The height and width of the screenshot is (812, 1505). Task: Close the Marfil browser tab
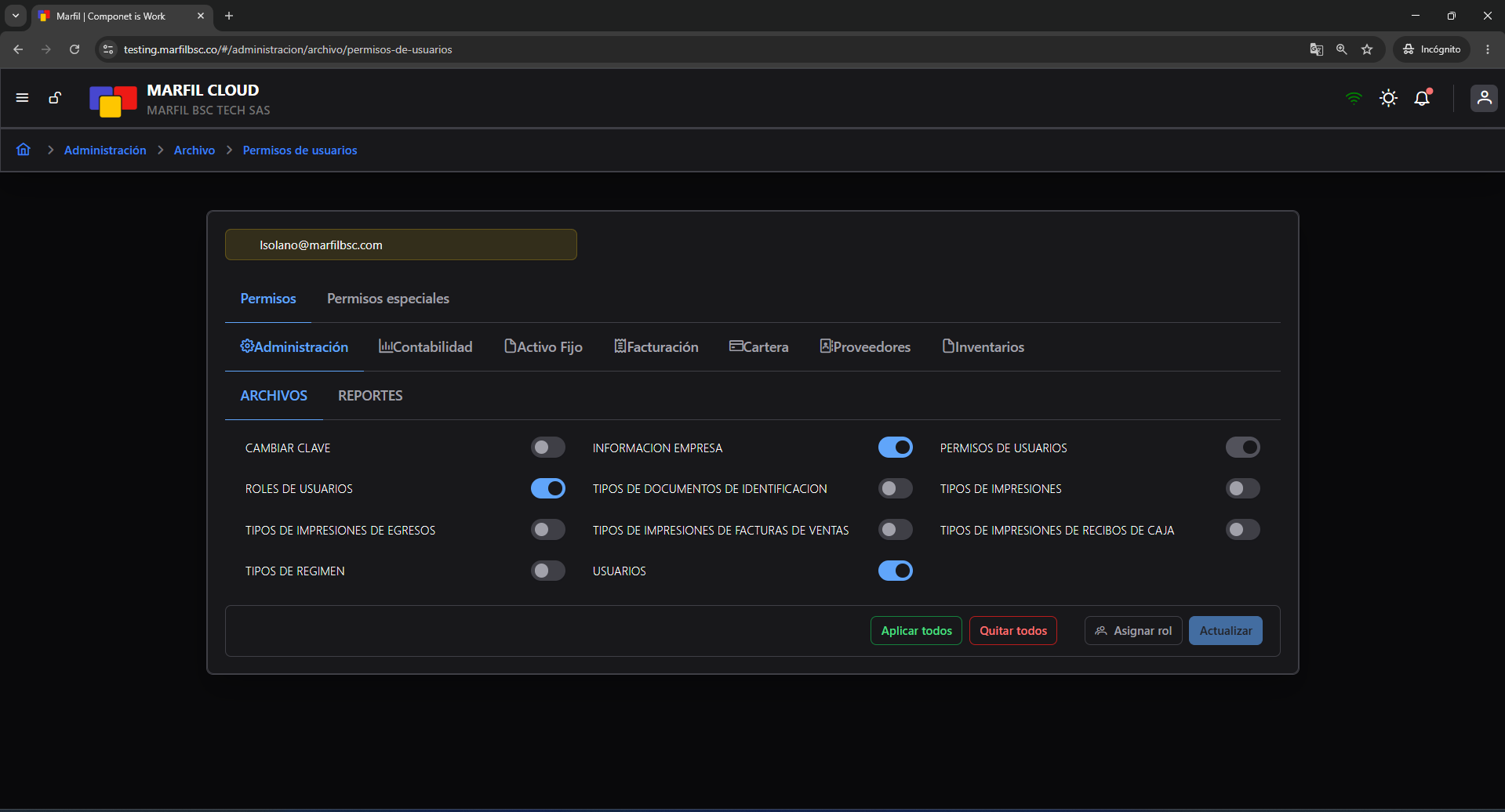pyautogui.click(x=201, y=16)
